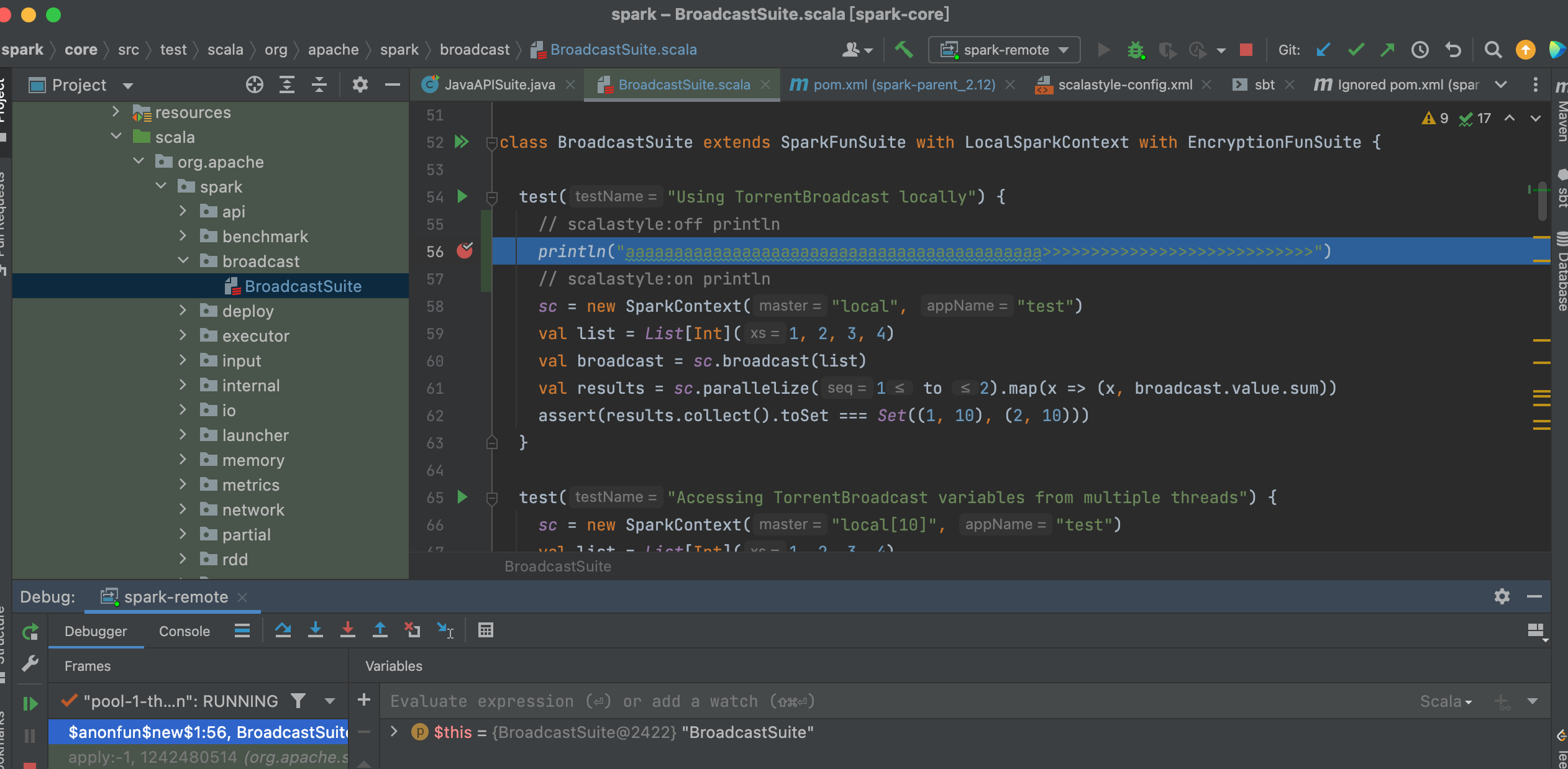Open Project panel settings gear

click(x=360, y=84)
